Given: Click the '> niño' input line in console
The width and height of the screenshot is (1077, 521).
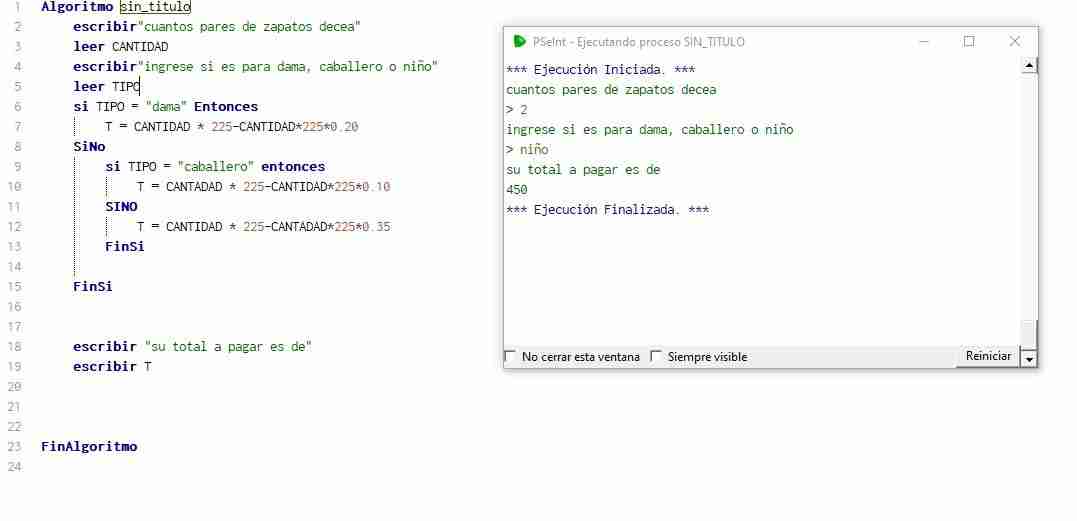Looking at the screenshot, I should [528, 150].
